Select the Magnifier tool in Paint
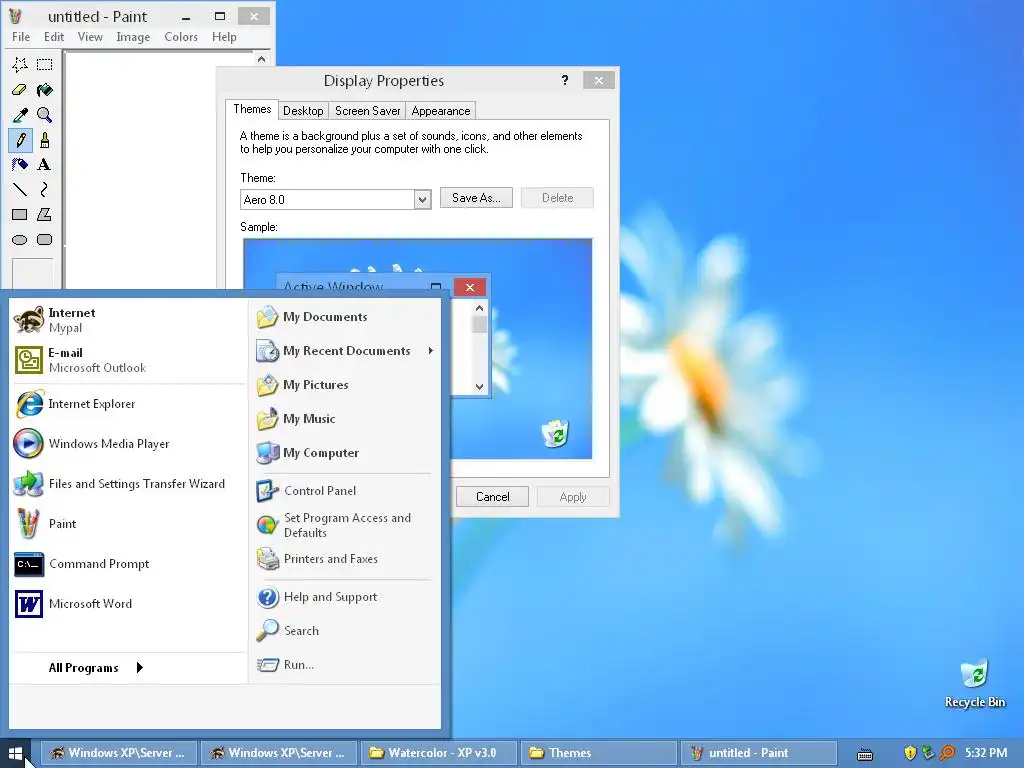 click(x=44, y=115)
